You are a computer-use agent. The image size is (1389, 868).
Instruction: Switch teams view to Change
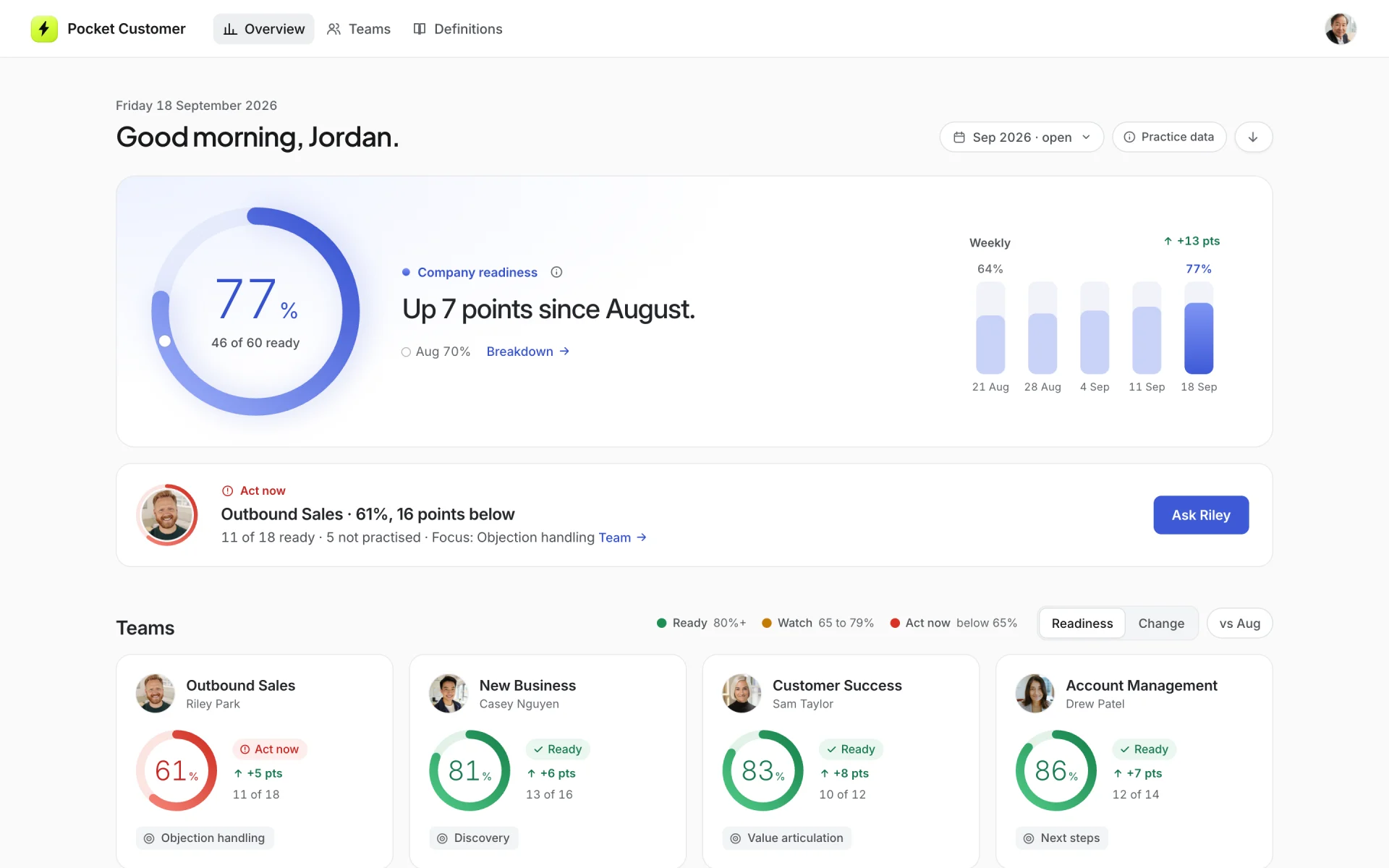(1161, 623)
